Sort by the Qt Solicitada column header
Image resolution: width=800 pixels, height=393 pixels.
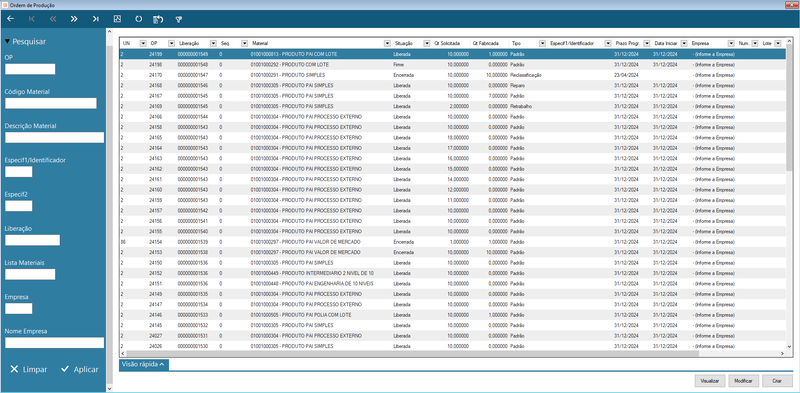[x=447, y=43]
